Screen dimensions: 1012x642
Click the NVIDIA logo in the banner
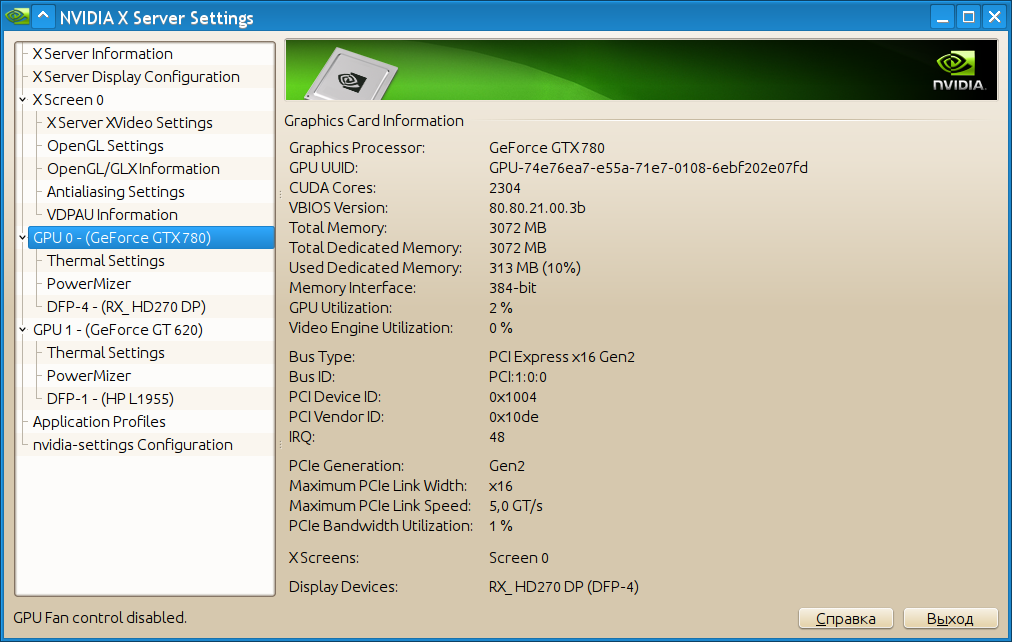958,71
